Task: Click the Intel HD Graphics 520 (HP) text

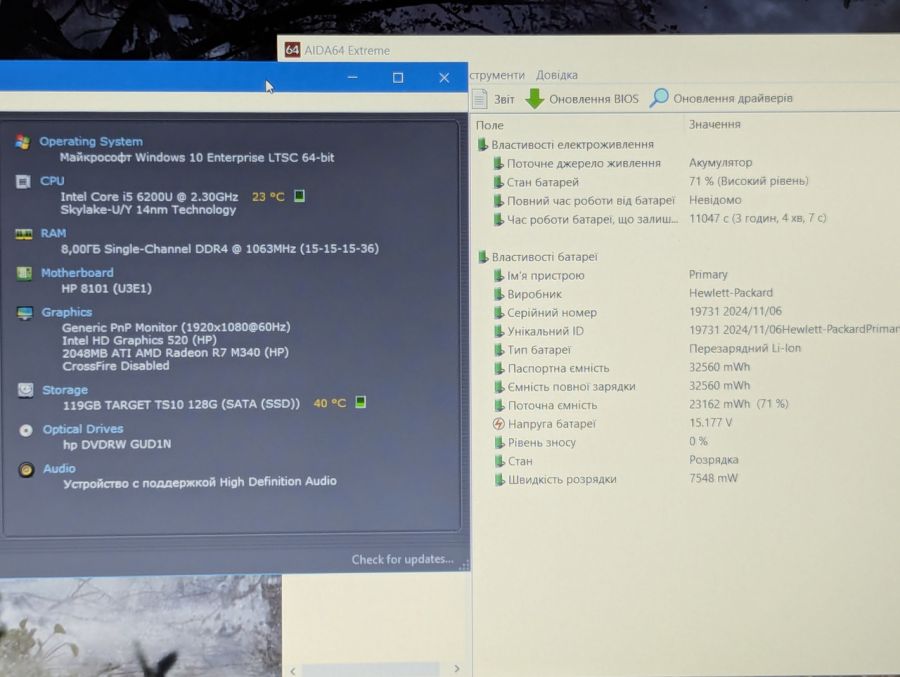Action: (x=139, y=340)
